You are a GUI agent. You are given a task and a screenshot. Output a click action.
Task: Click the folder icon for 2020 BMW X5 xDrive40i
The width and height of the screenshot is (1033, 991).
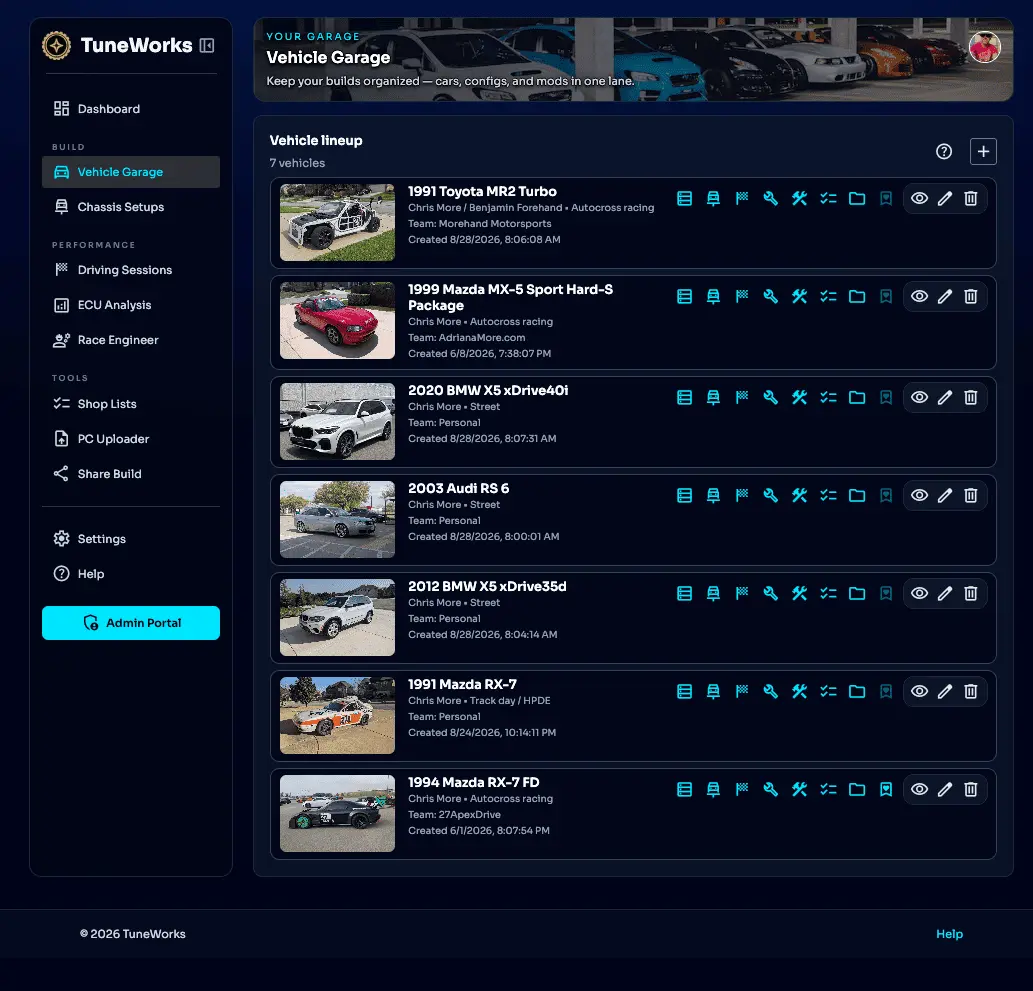point(856,397)
